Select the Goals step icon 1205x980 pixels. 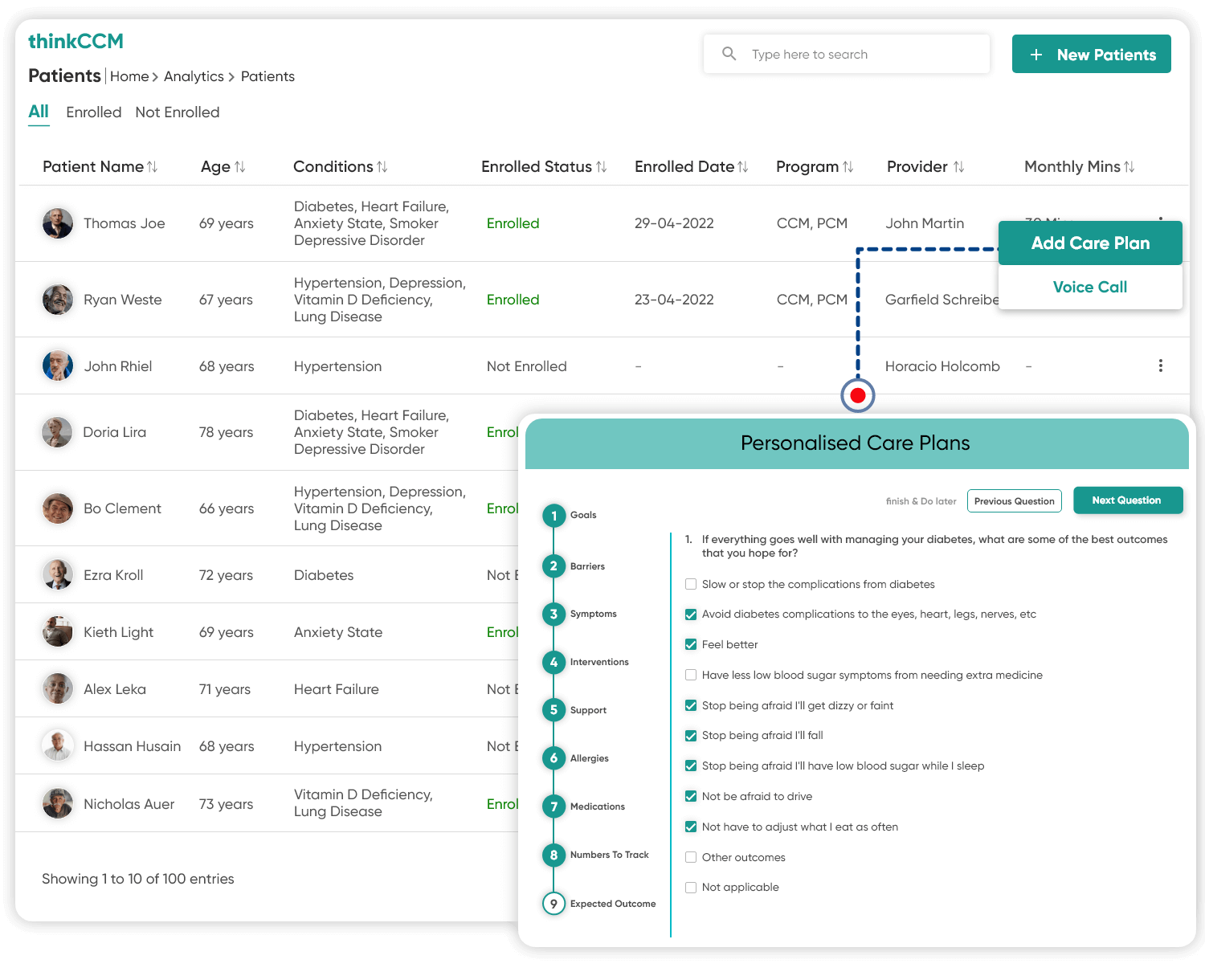pyautogui.click(x=553, y=516)
